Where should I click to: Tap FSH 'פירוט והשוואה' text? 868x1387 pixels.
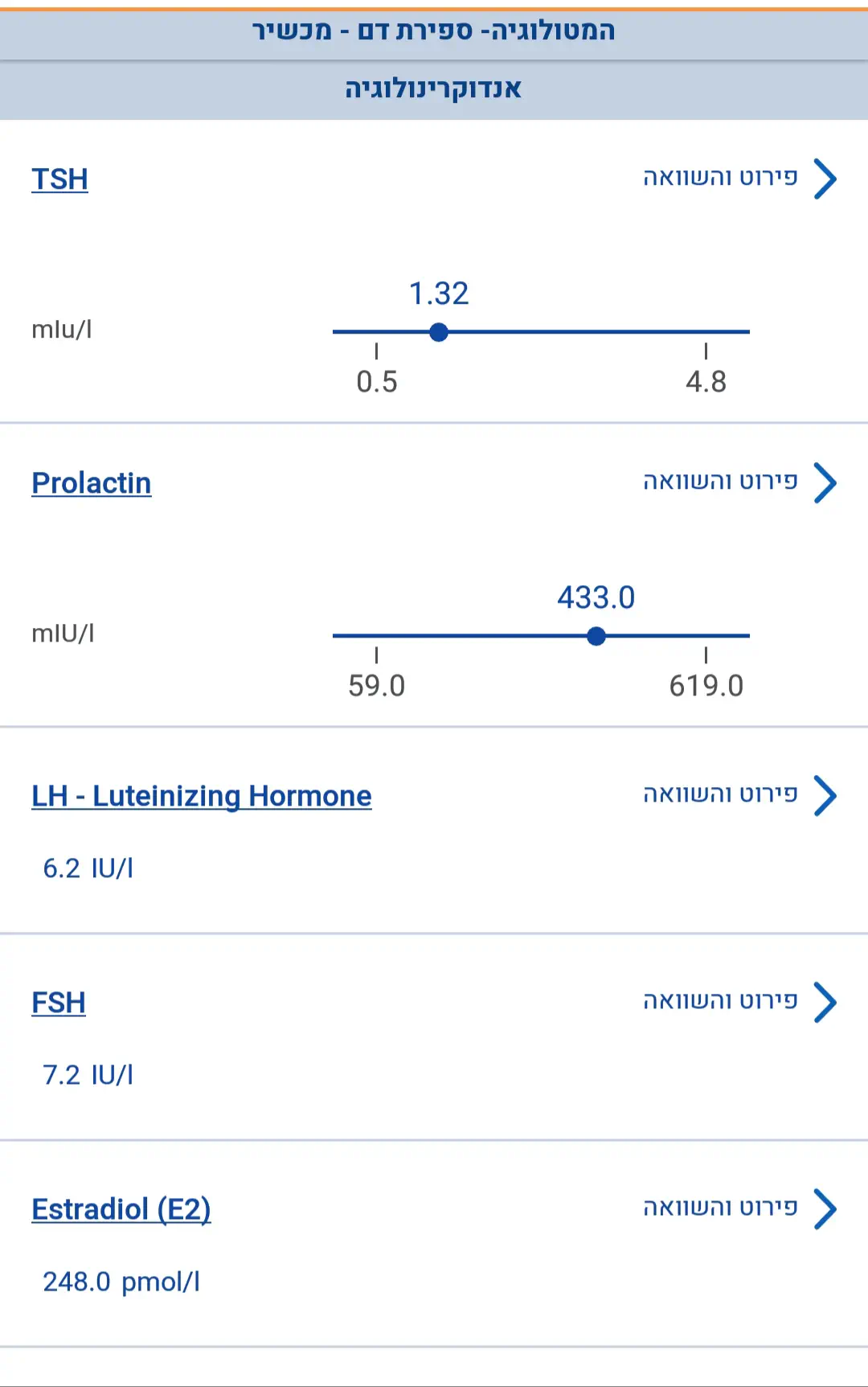click(x=720, y=1001)
